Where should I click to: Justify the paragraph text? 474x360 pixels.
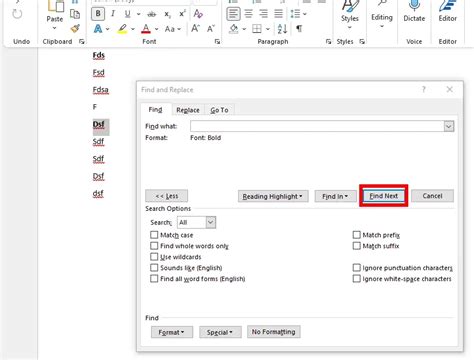[x=278, y=14]
